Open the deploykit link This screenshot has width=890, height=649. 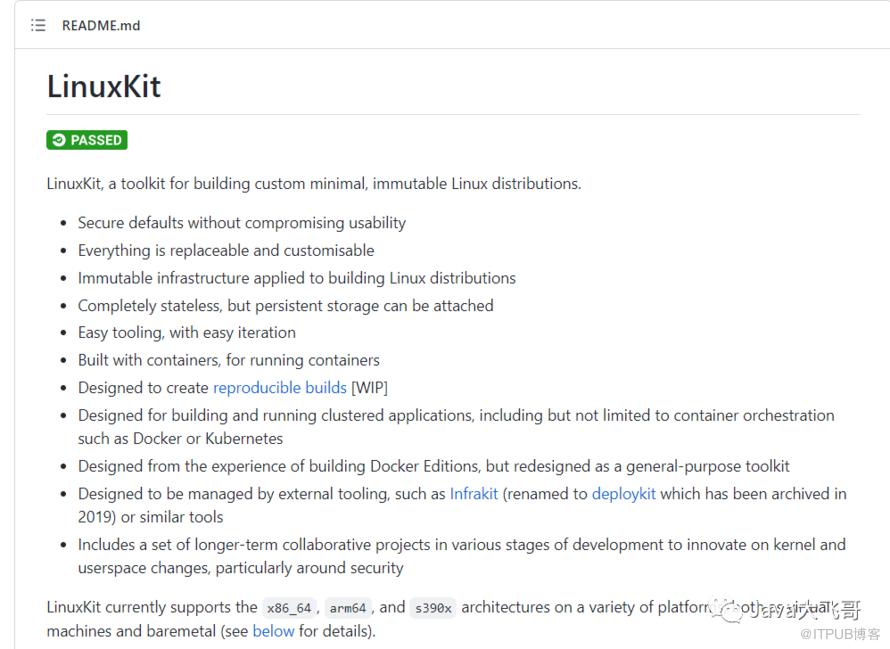(624, 493)
